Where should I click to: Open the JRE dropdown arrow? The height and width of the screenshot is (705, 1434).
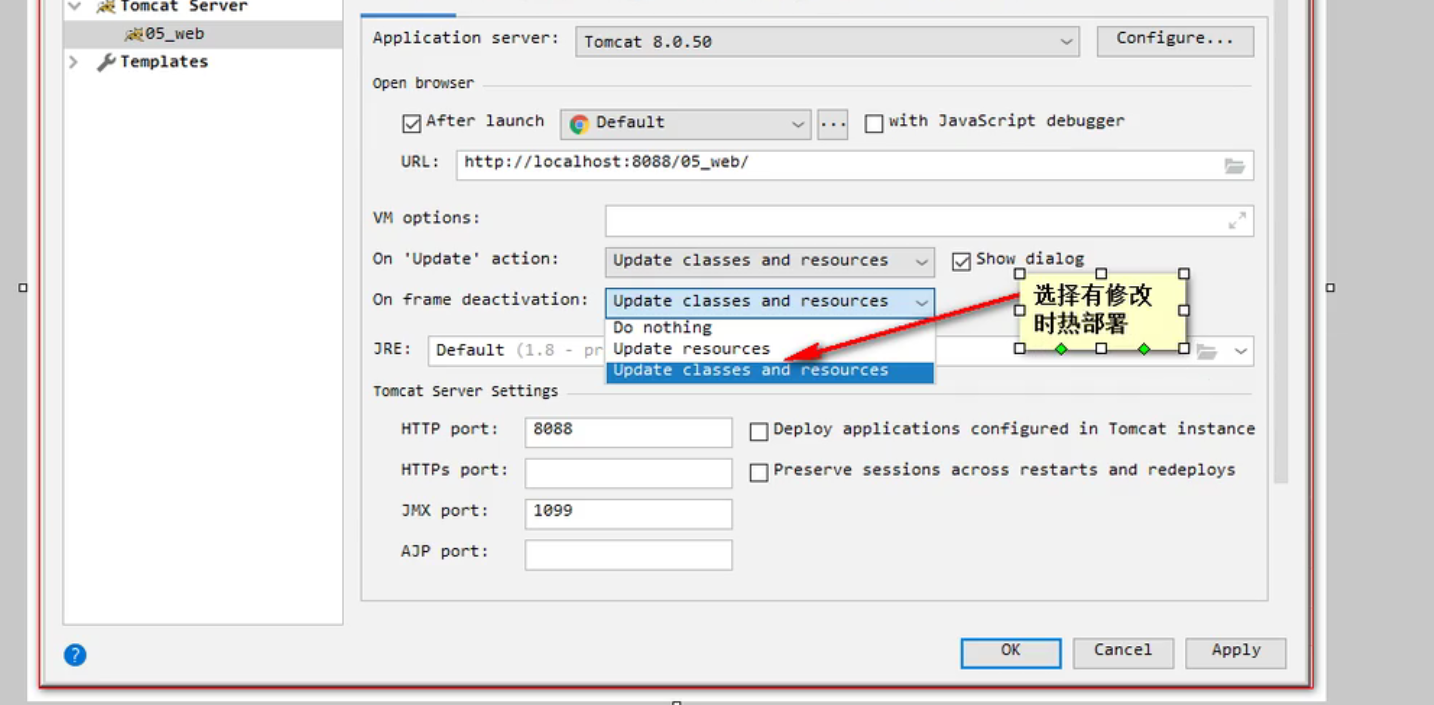(1241, 351)
